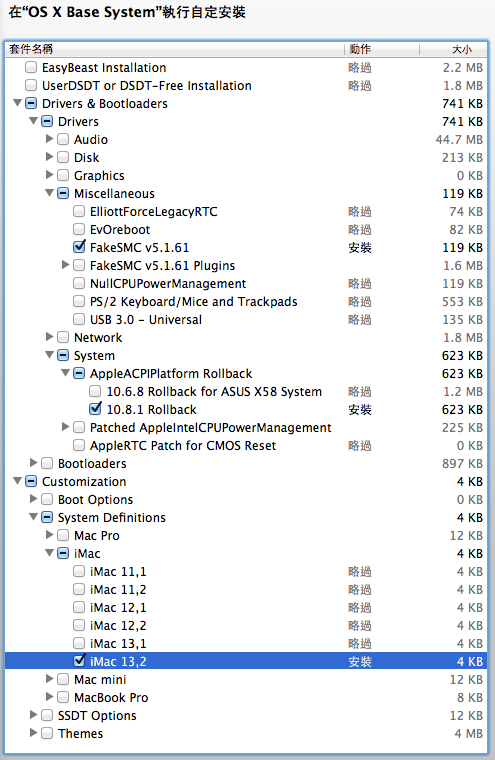Select the iMac 11,1 checkbox
Image resolution: width=495 pixels, height=760 pixels.
[79, 571]
